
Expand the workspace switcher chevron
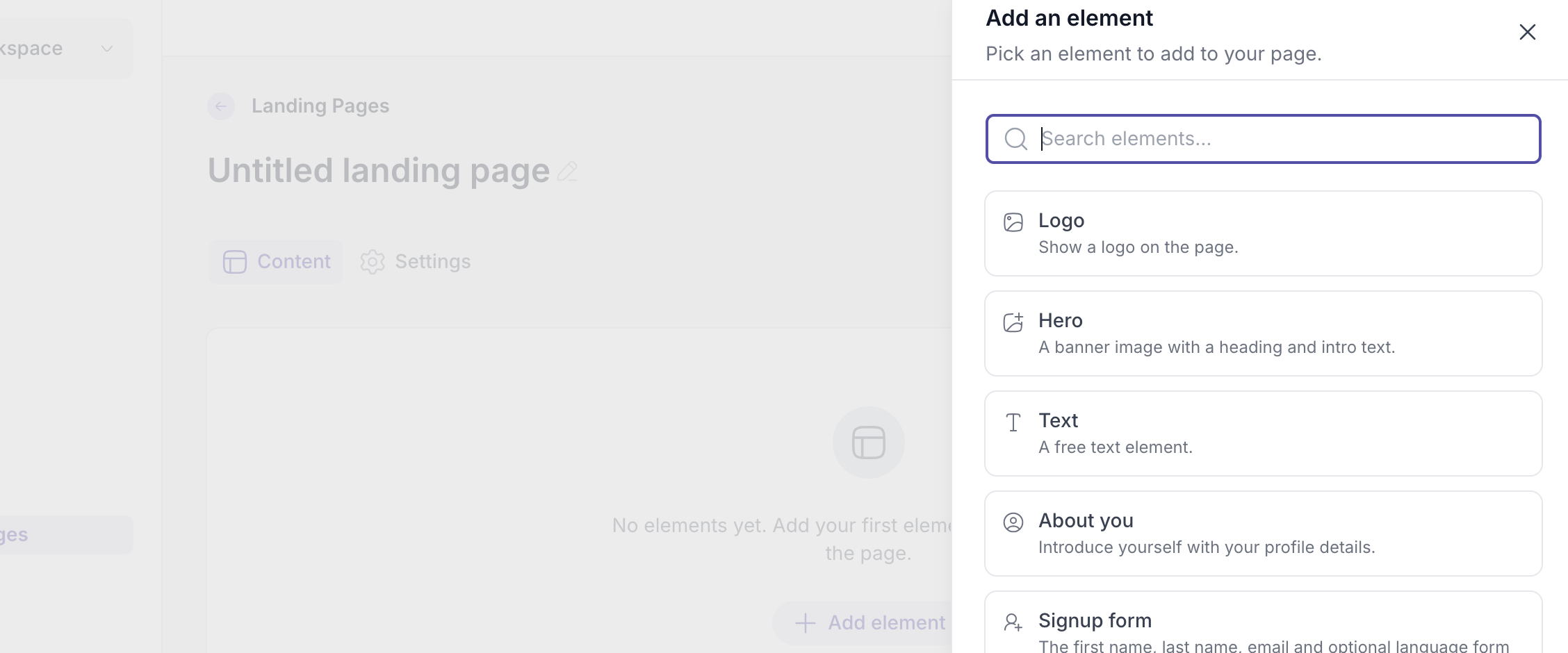107,49
